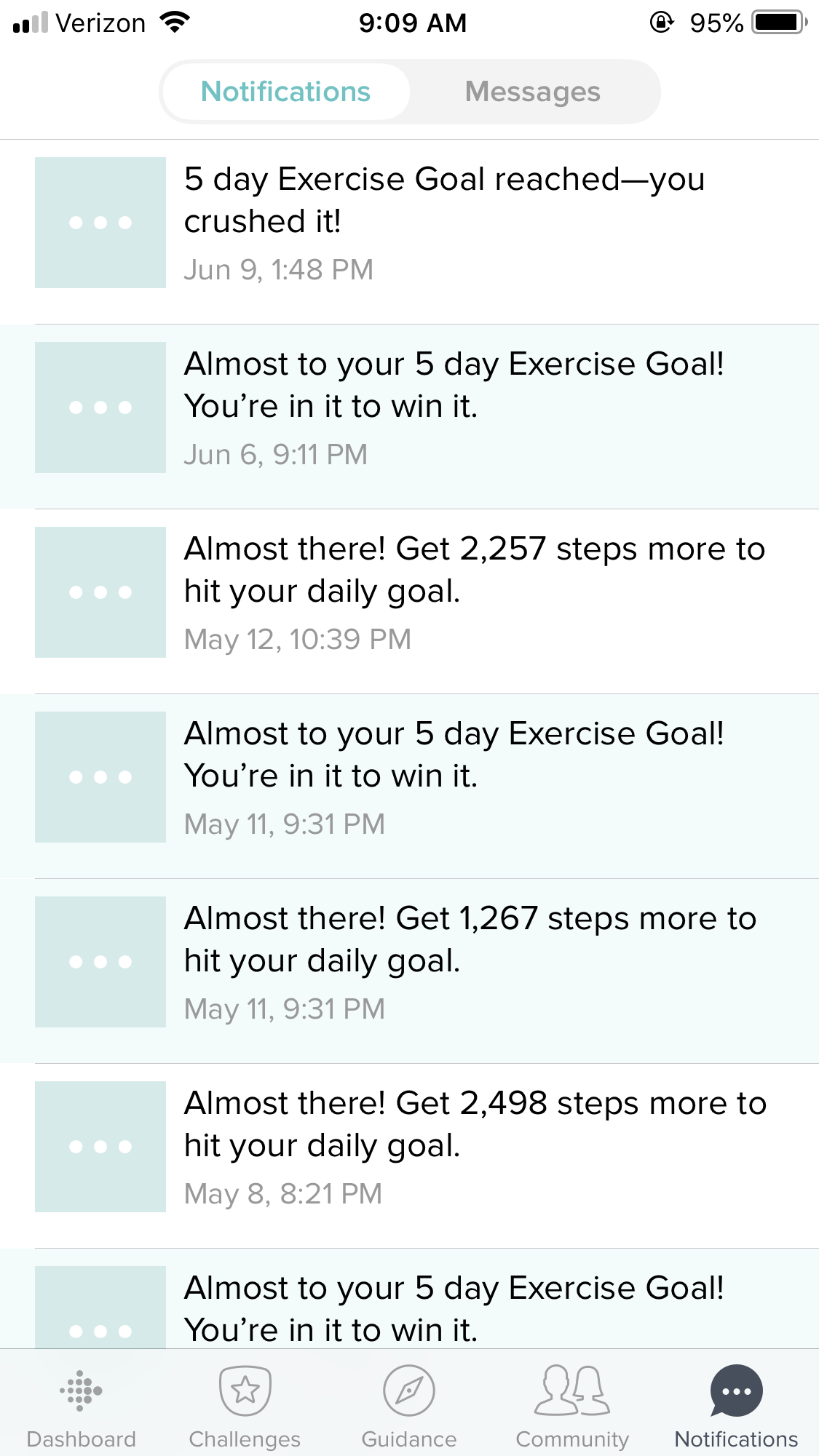Tap the battery indicator in status bar
819x1456 pixels.
(x=779, y=23)
